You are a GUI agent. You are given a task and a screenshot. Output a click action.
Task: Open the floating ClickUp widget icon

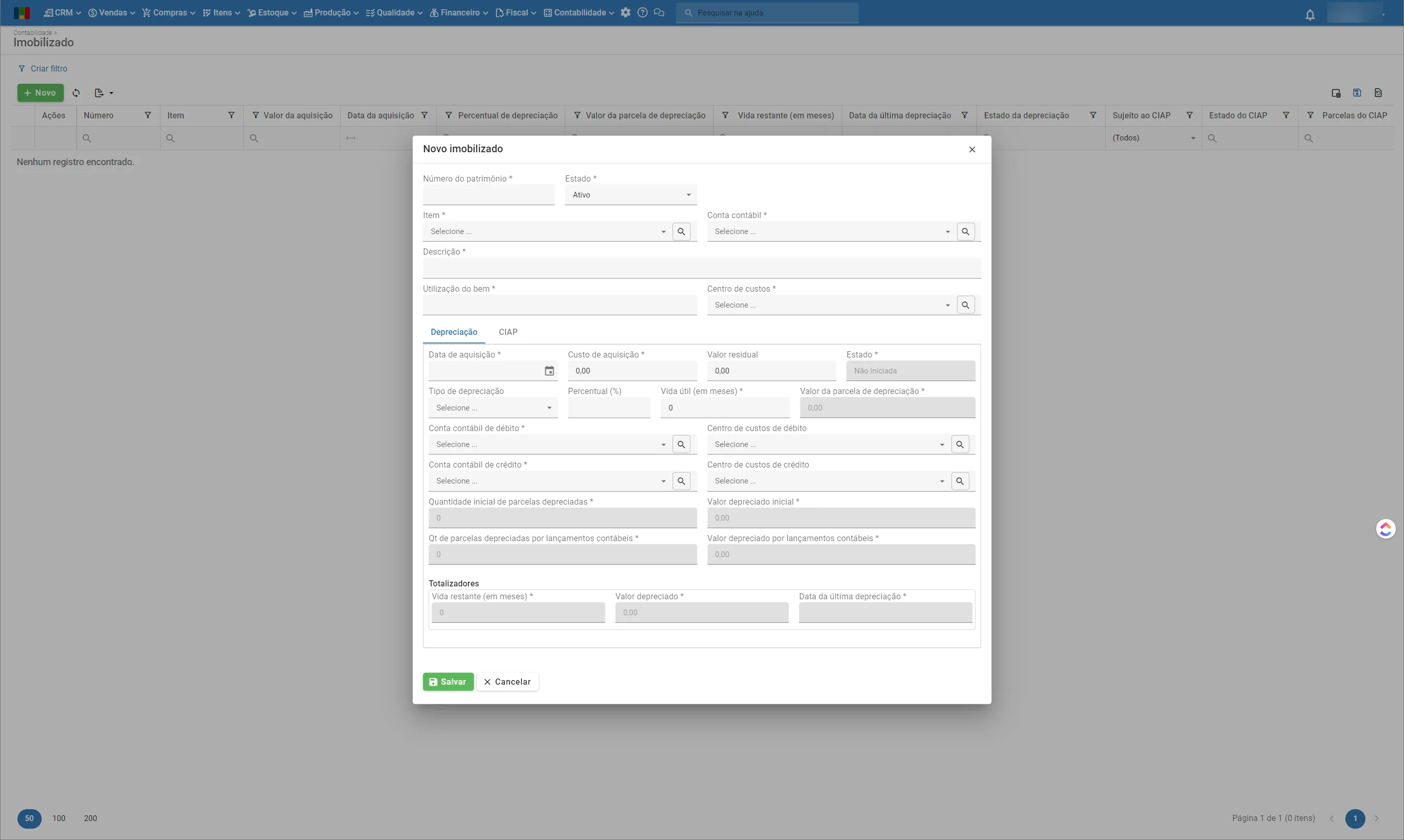[1385, 529]
